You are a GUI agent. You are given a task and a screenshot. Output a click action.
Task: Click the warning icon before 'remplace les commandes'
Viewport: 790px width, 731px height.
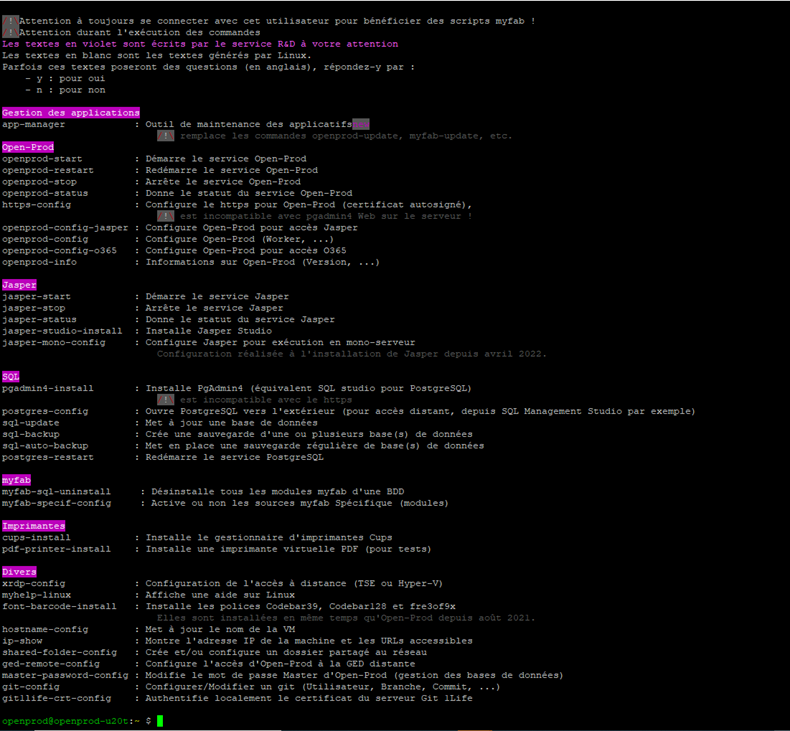165,136
